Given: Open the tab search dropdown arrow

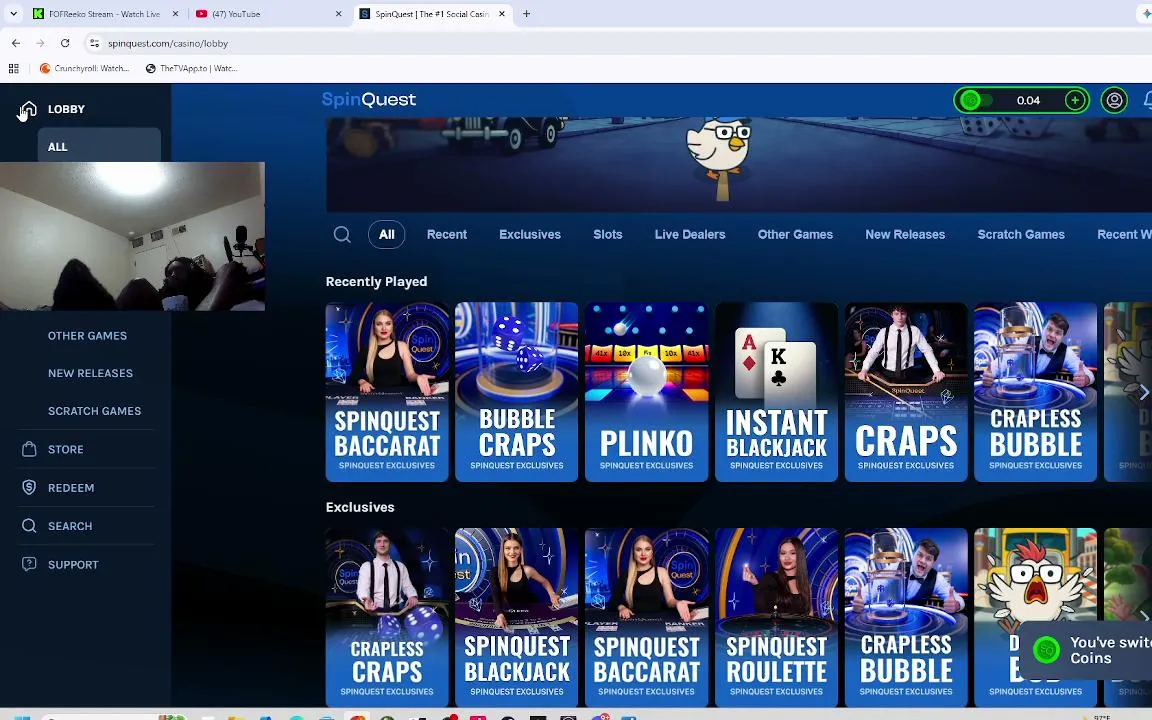Looking at the screenshot, I should [13, 14].
